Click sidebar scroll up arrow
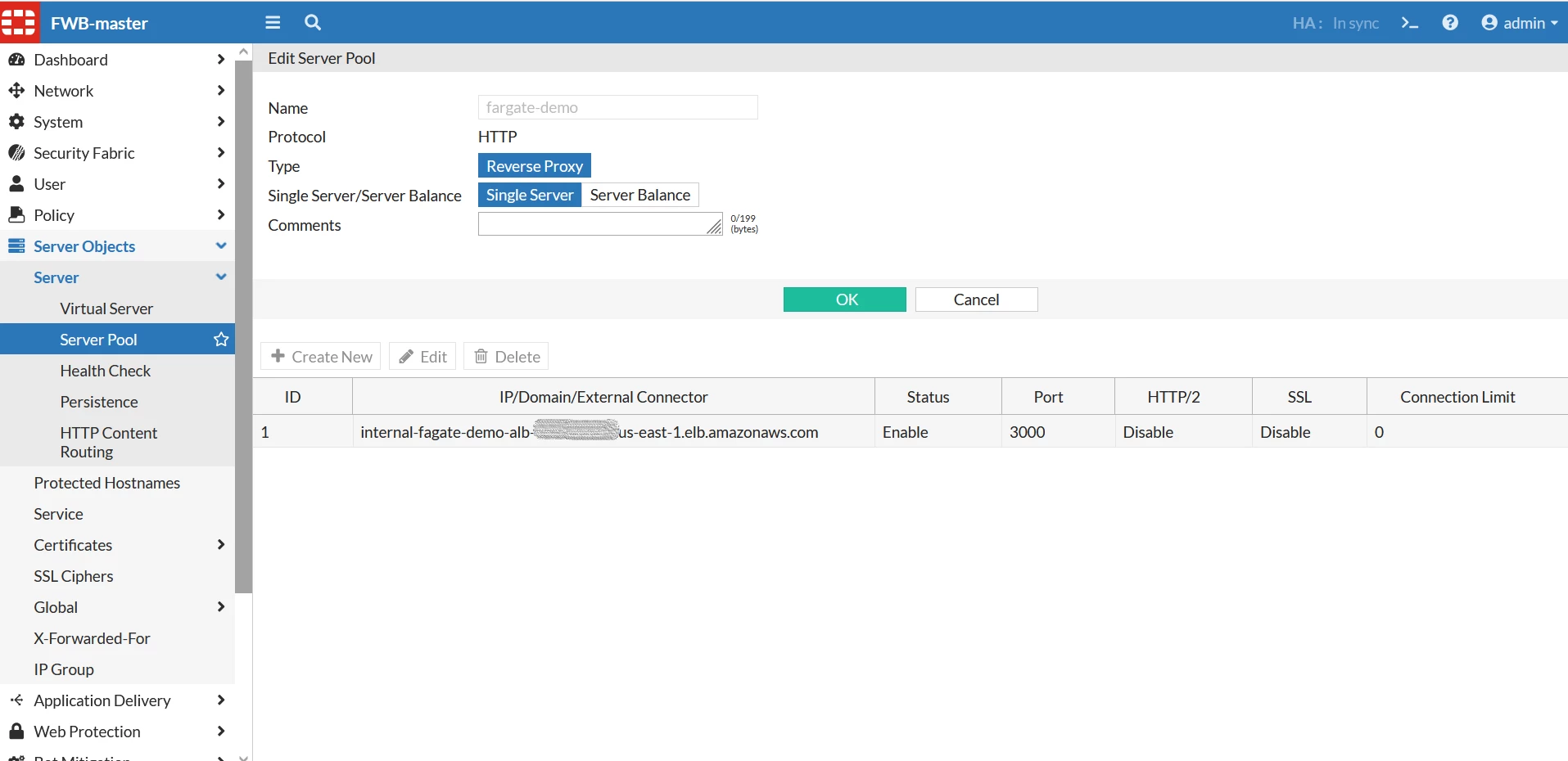 (243, 52)
